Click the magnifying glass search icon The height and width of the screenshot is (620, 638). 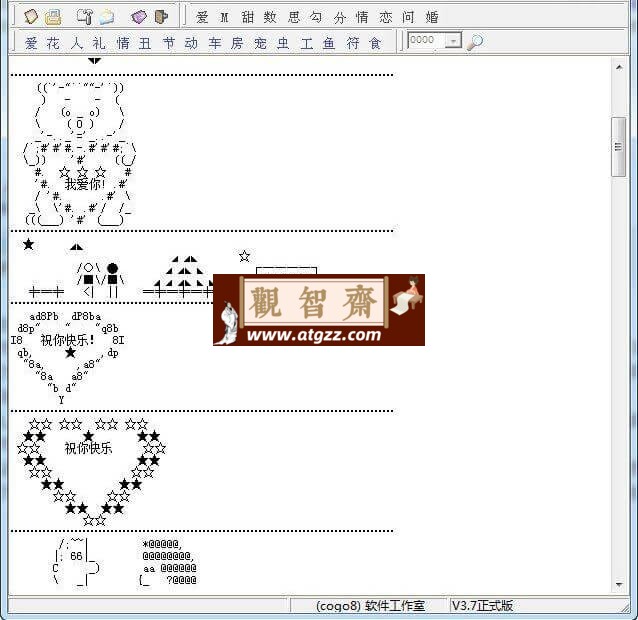click(x=474, y=41)
